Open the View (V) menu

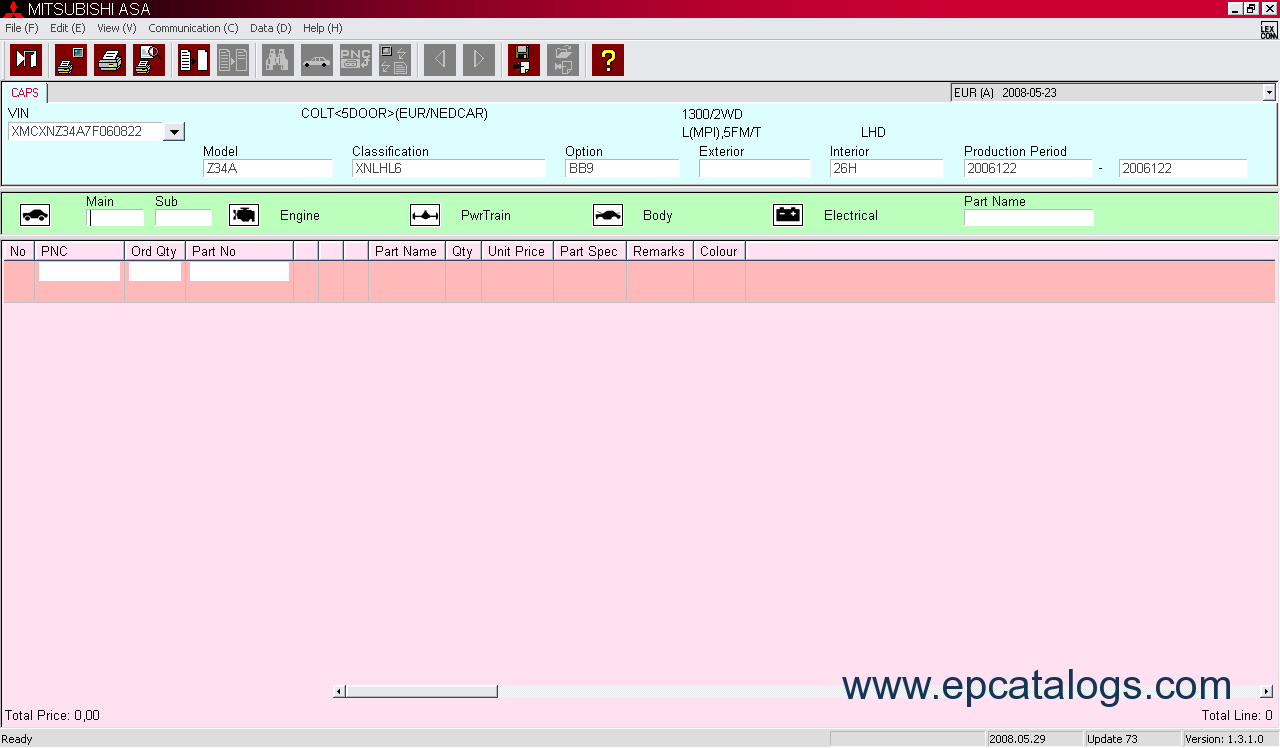117,28
